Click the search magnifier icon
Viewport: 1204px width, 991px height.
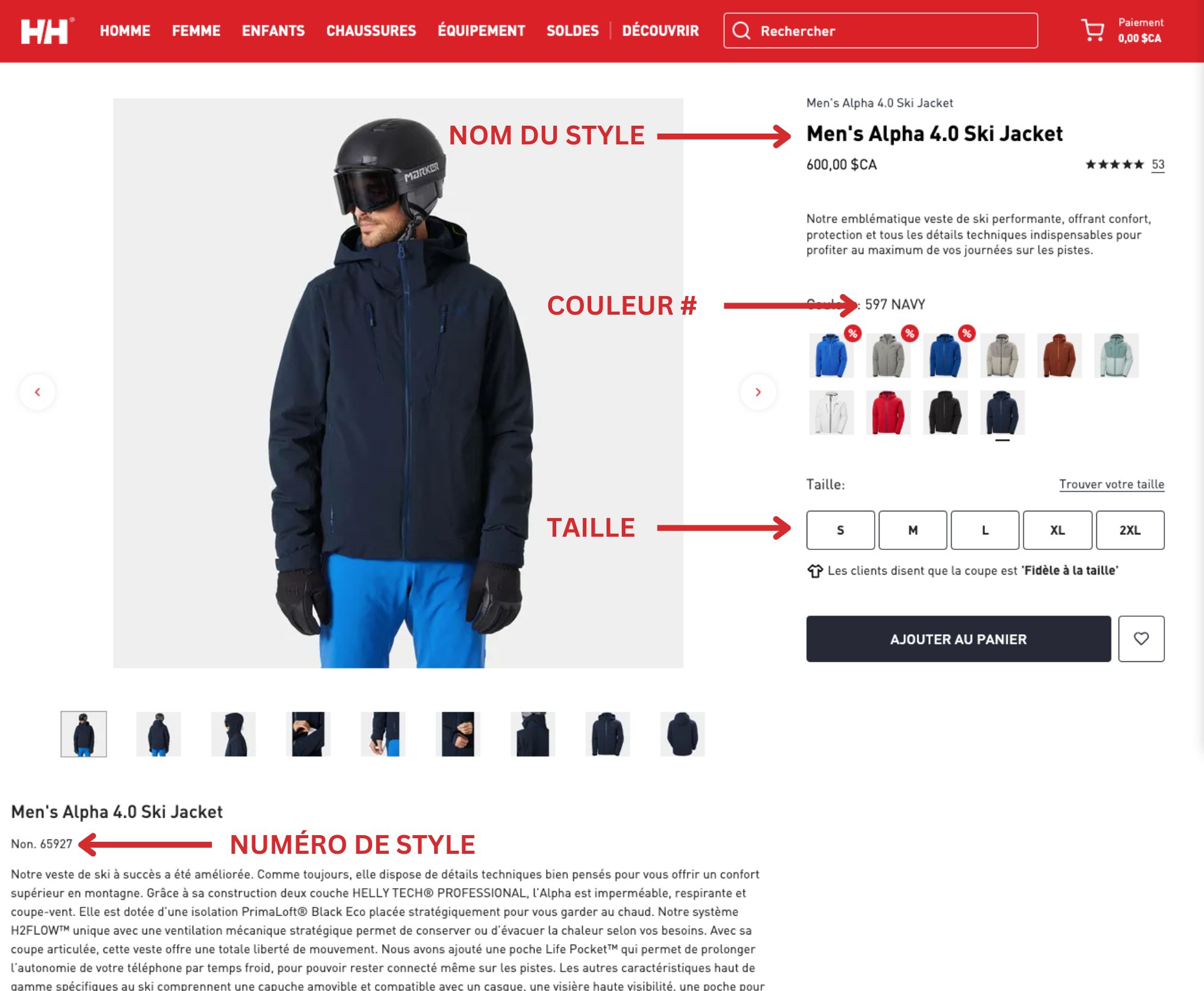(742, 31)
